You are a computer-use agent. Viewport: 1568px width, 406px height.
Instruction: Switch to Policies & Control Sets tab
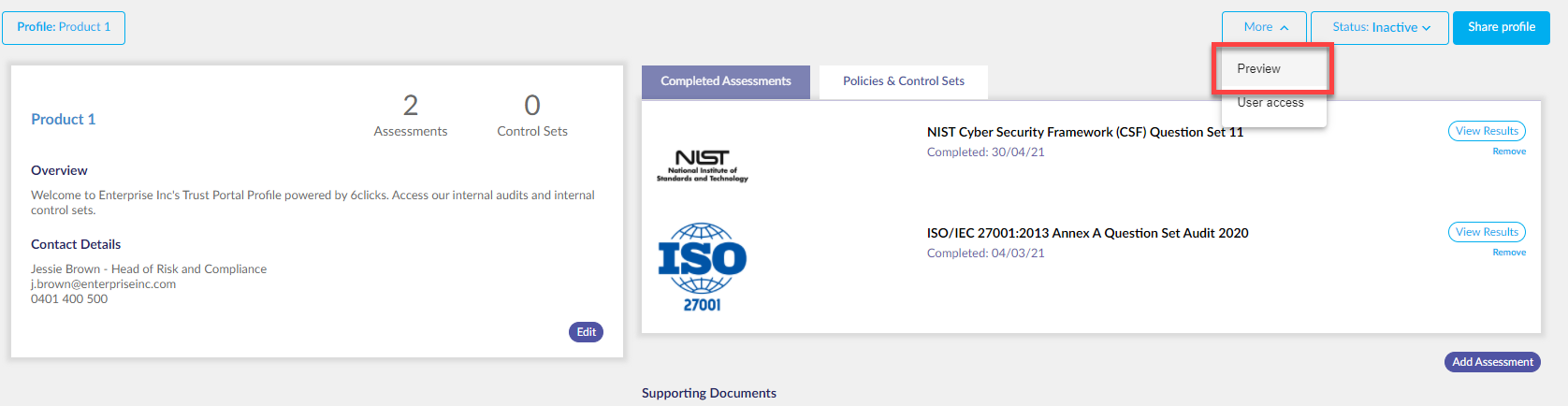coord(904,81)
